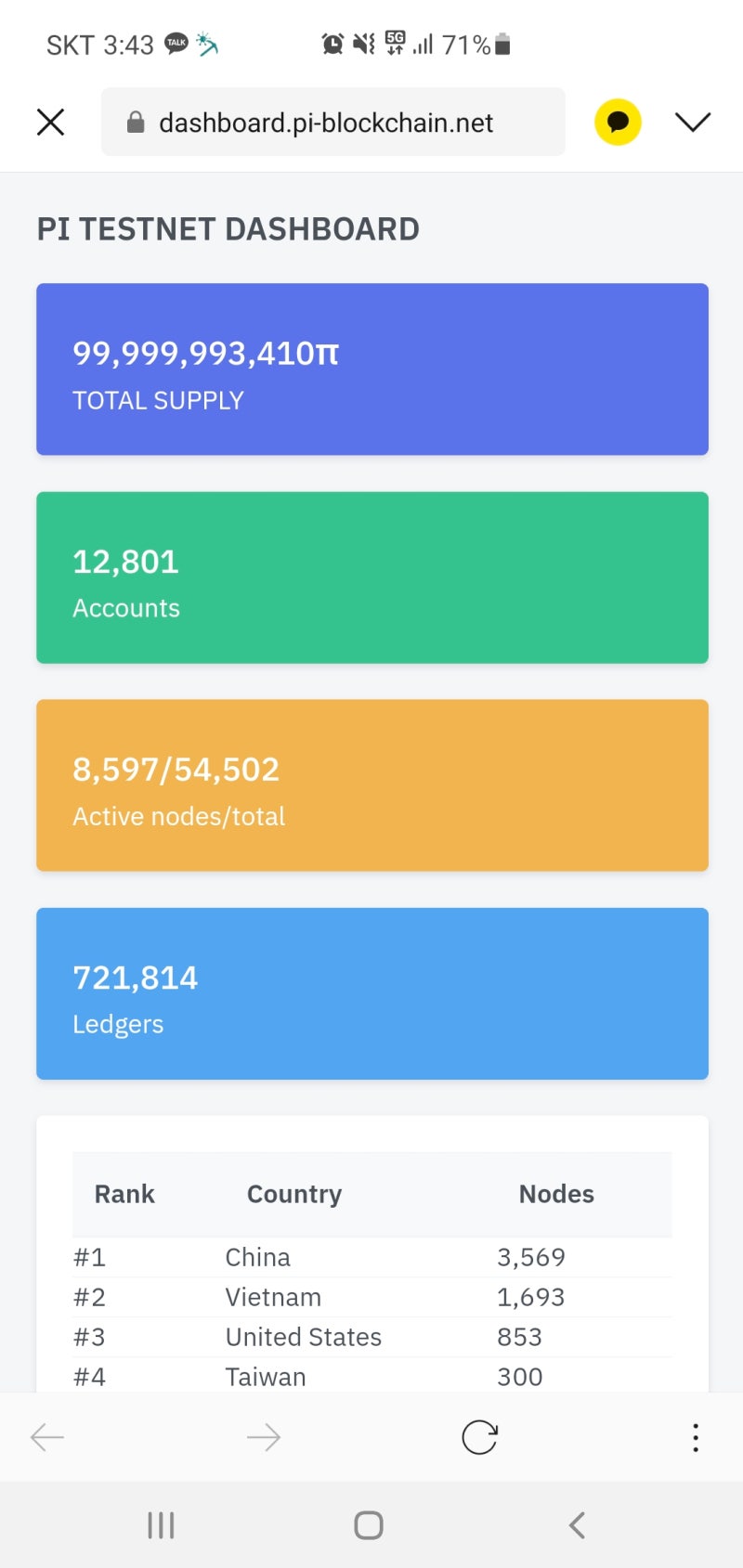Select the Vietnam row in table
743x1568 pixels.
(x=371, y=1297)
